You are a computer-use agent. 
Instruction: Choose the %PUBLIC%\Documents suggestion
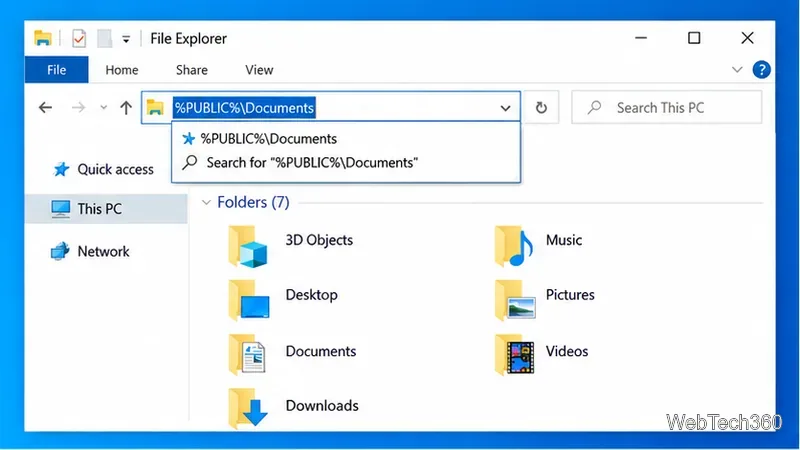(x=346, y=139)
